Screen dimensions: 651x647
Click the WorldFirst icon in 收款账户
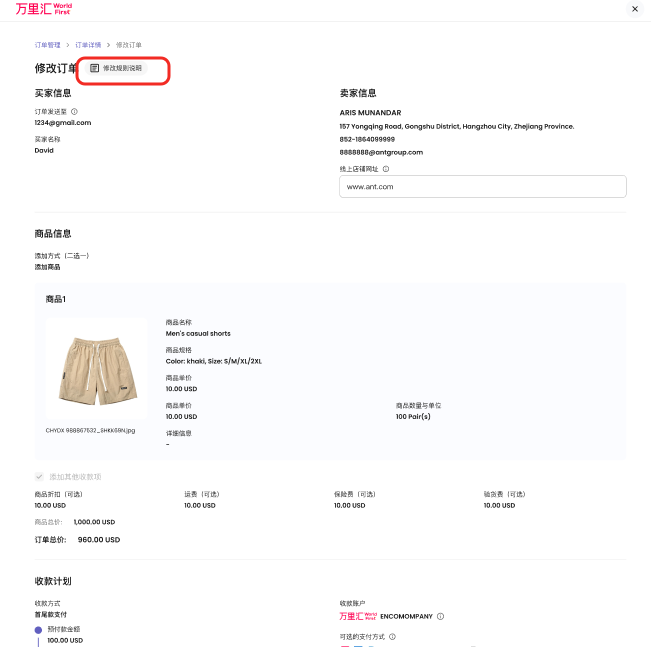359,616
